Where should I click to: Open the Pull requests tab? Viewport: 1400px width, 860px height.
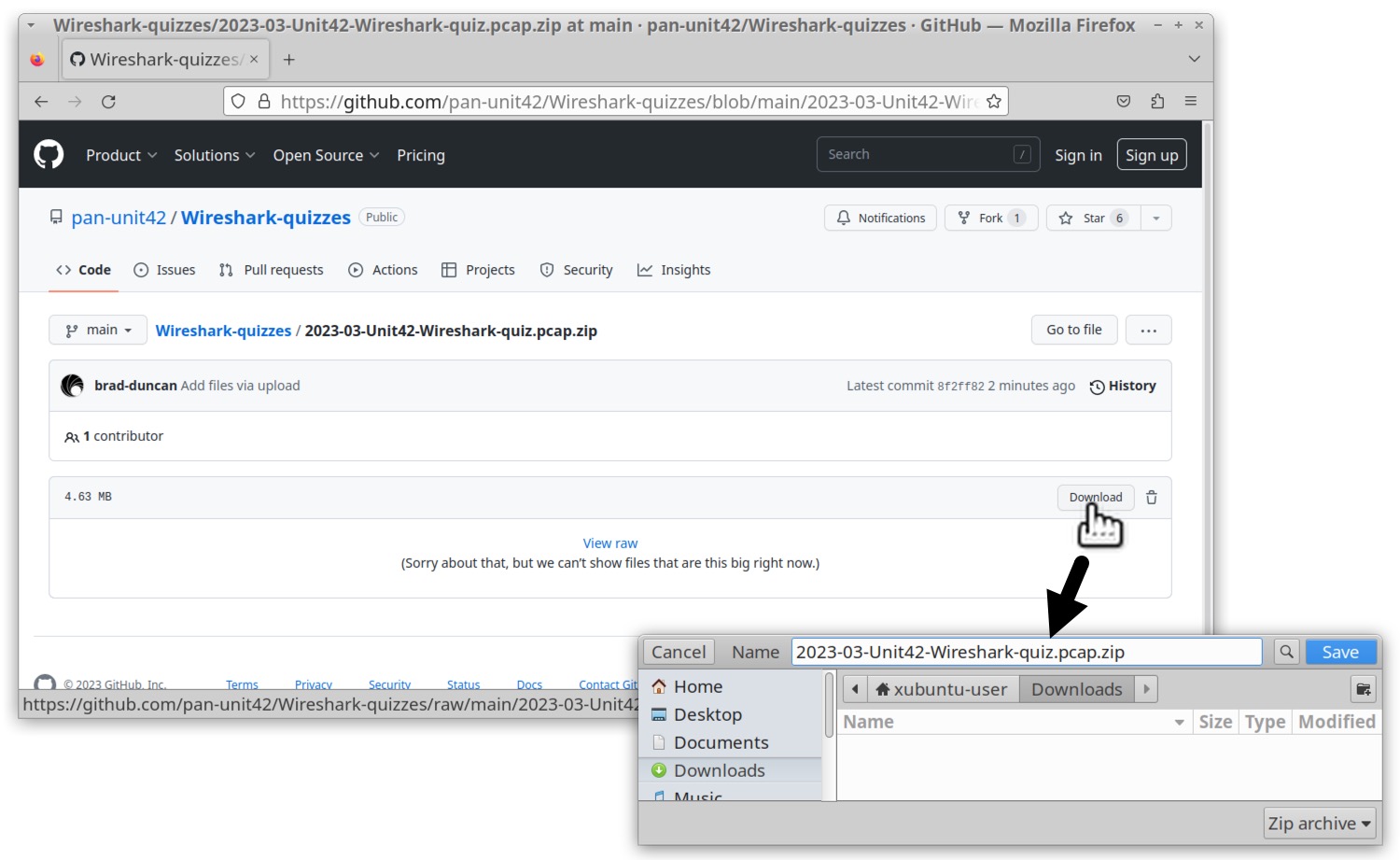tap(271, 270)
